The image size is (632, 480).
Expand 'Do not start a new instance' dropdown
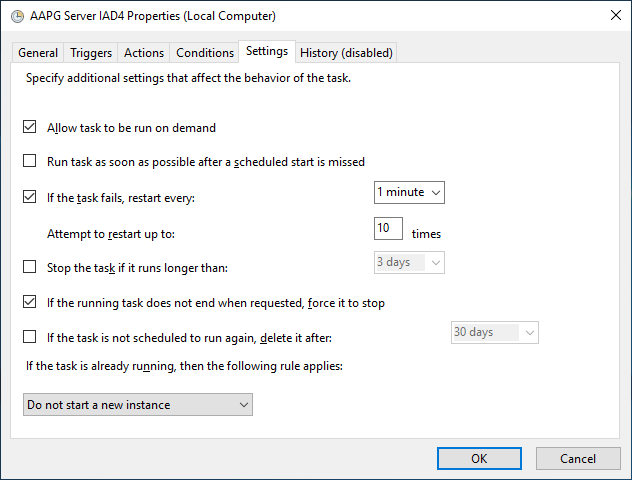pyautogui.click(x=138, y=405)
